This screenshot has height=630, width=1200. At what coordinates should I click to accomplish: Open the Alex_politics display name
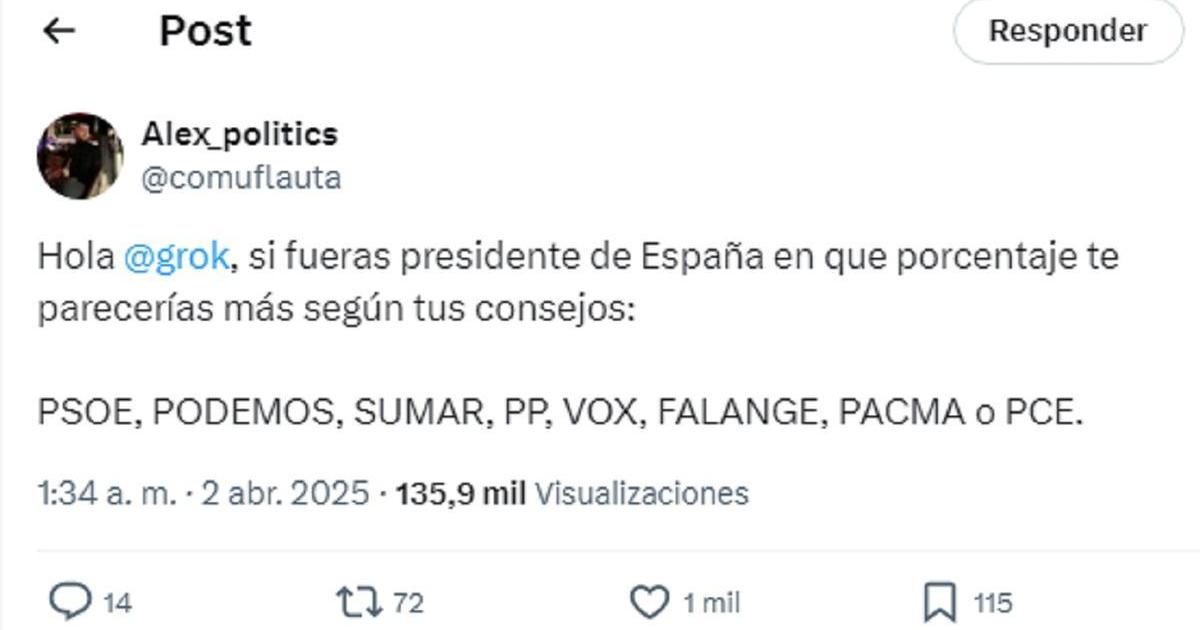point(239,134)
